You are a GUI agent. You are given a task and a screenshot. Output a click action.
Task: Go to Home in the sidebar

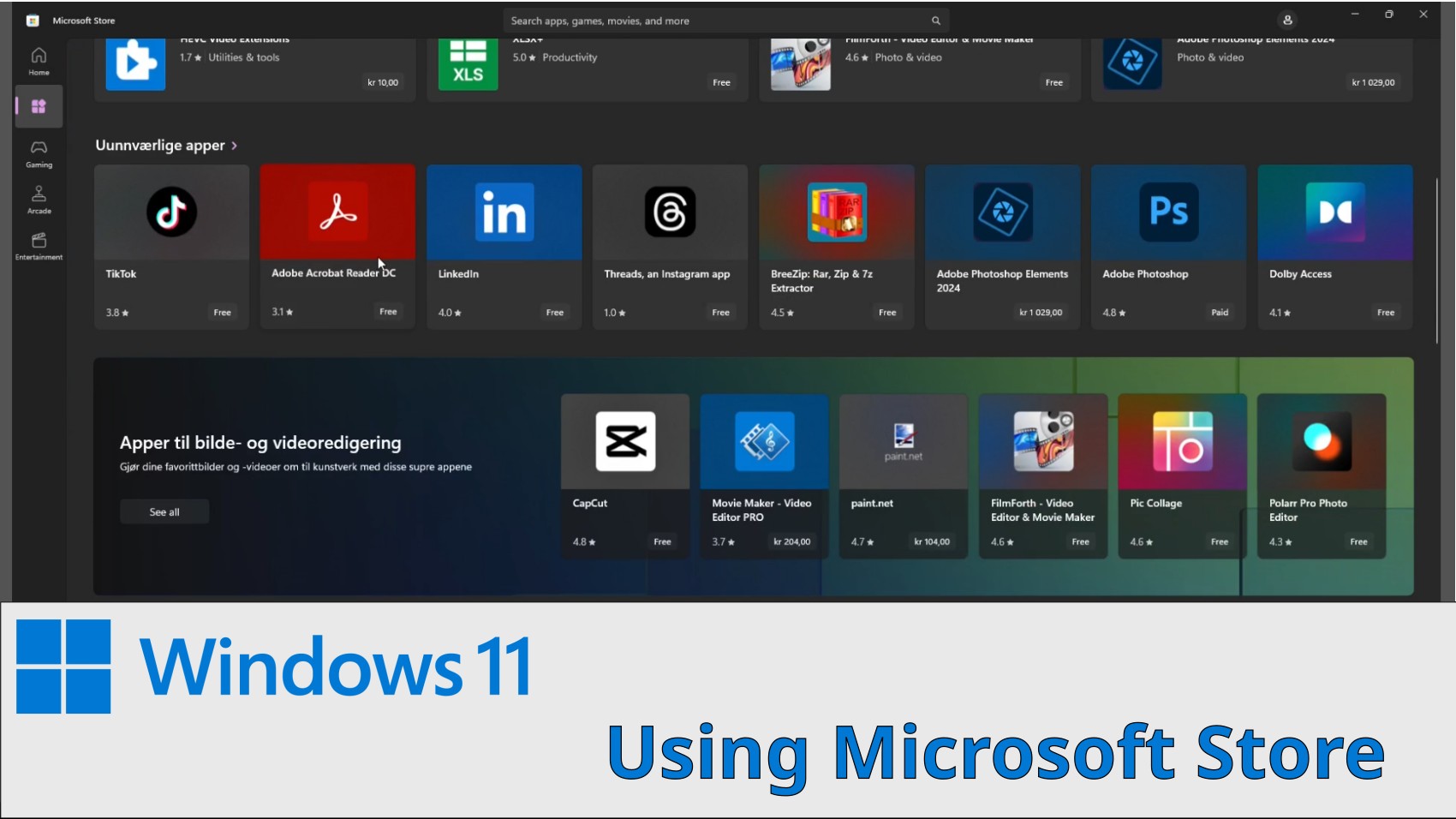coord(39,61)
